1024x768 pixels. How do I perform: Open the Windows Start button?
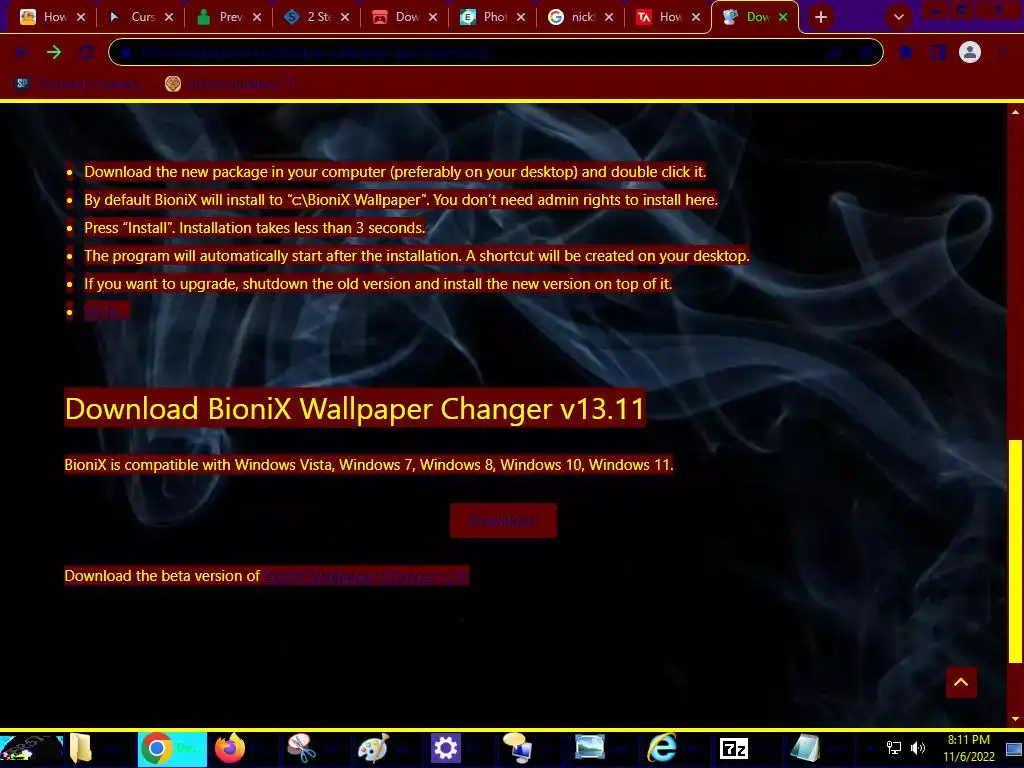coord(30,749)
